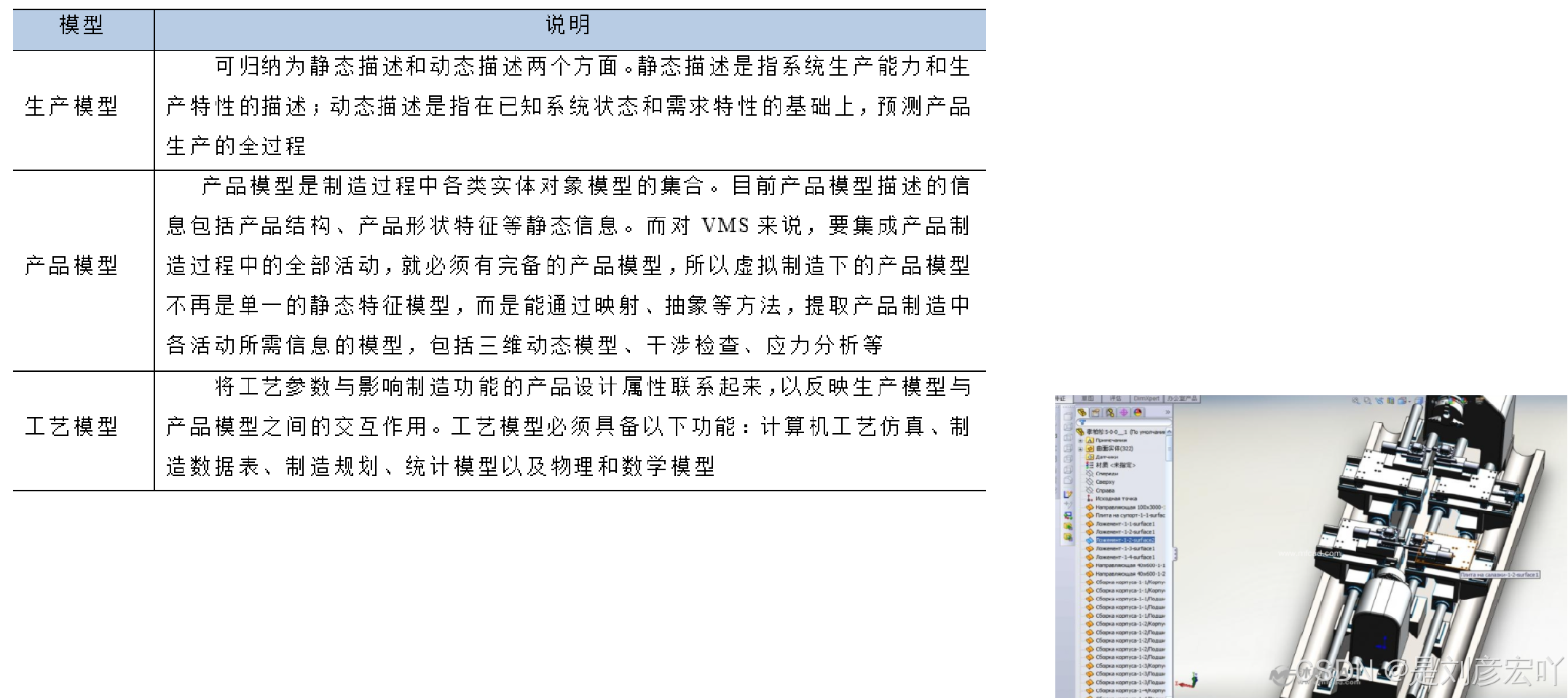Open the DisplayManager color-ball tab icon
The height and width of the screenshot is (698, 1568).
(x=1138, y=413)
